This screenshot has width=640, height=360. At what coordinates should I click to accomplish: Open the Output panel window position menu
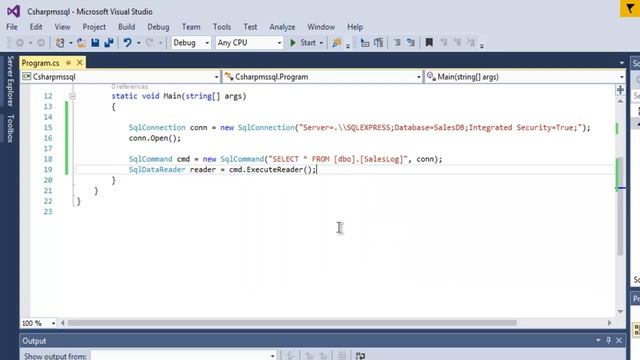coord(598,340)
